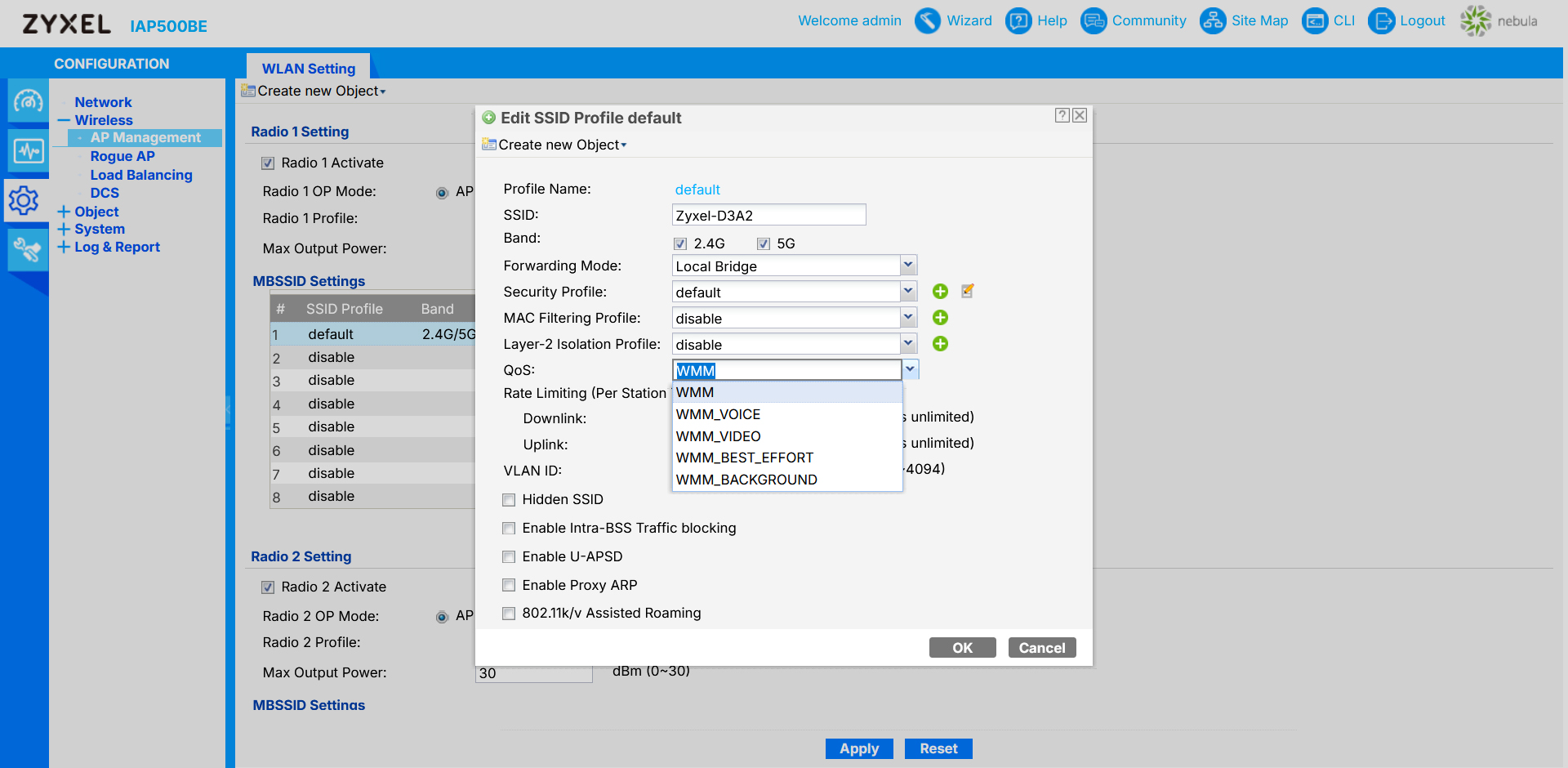Select the WLAN Setting tab
1568x768 pixels.
coord(308,69)
